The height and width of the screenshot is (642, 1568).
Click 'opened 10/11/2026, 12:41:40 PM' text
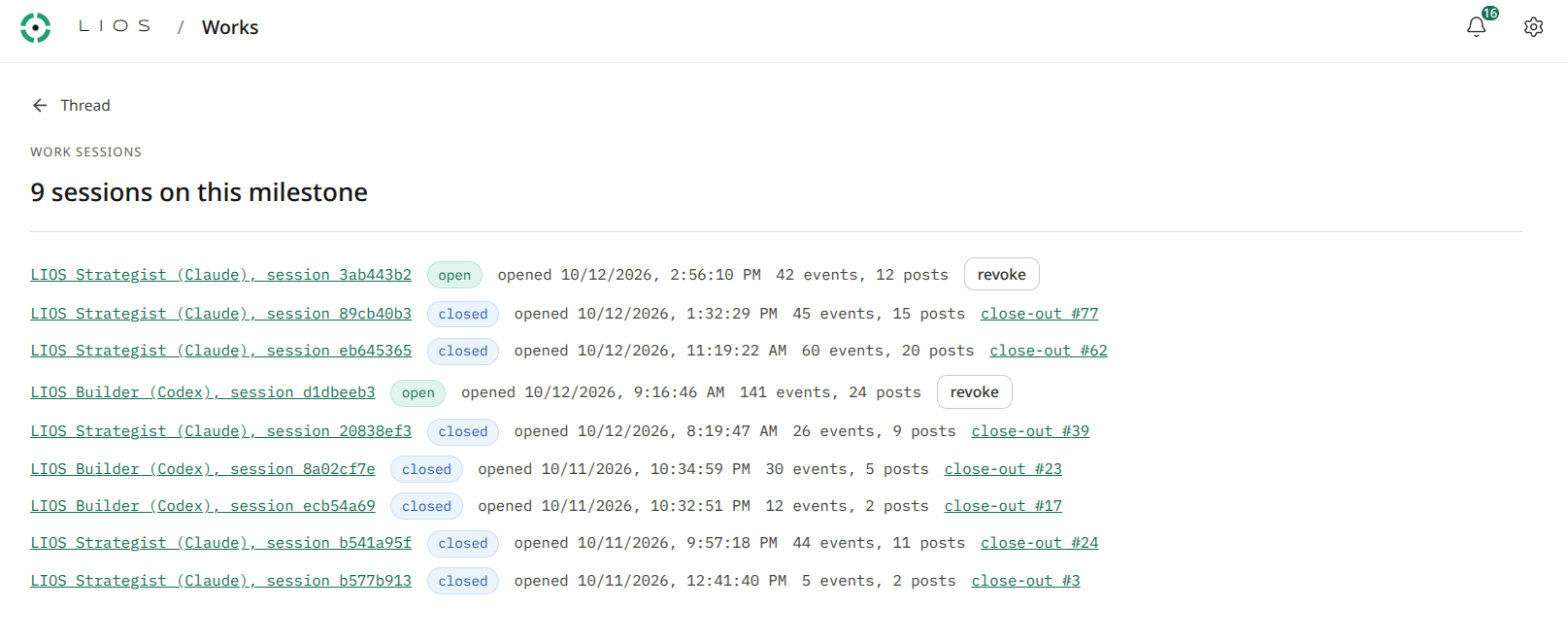651,581
